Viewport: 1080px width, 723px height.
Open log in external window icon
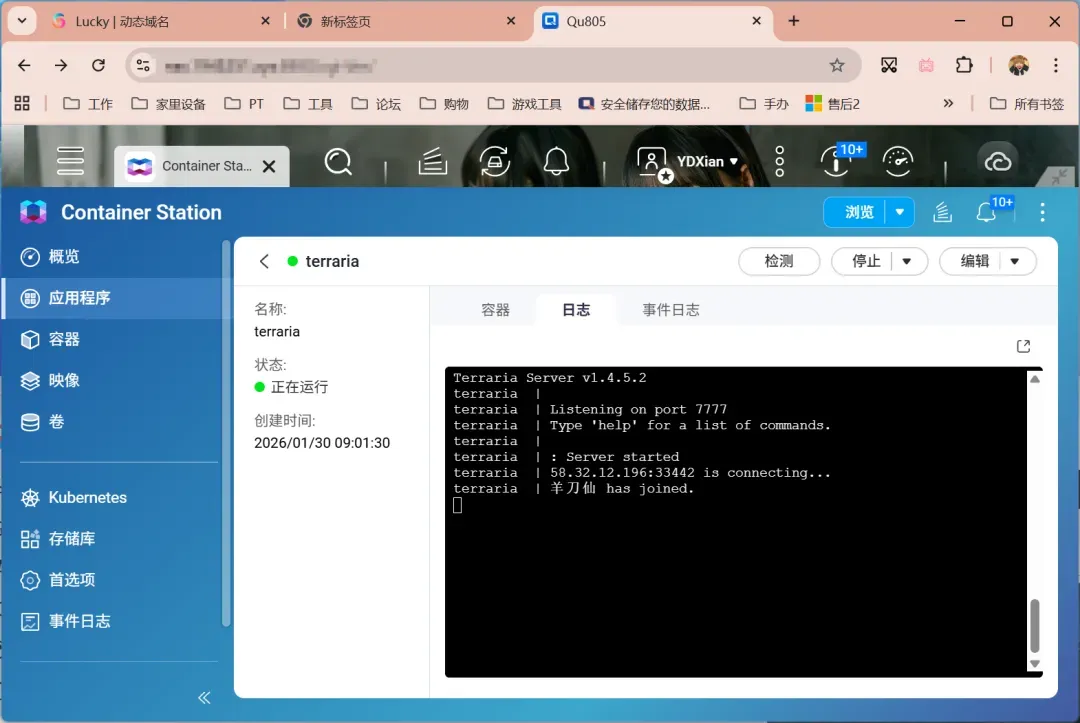pos(1023,346)
